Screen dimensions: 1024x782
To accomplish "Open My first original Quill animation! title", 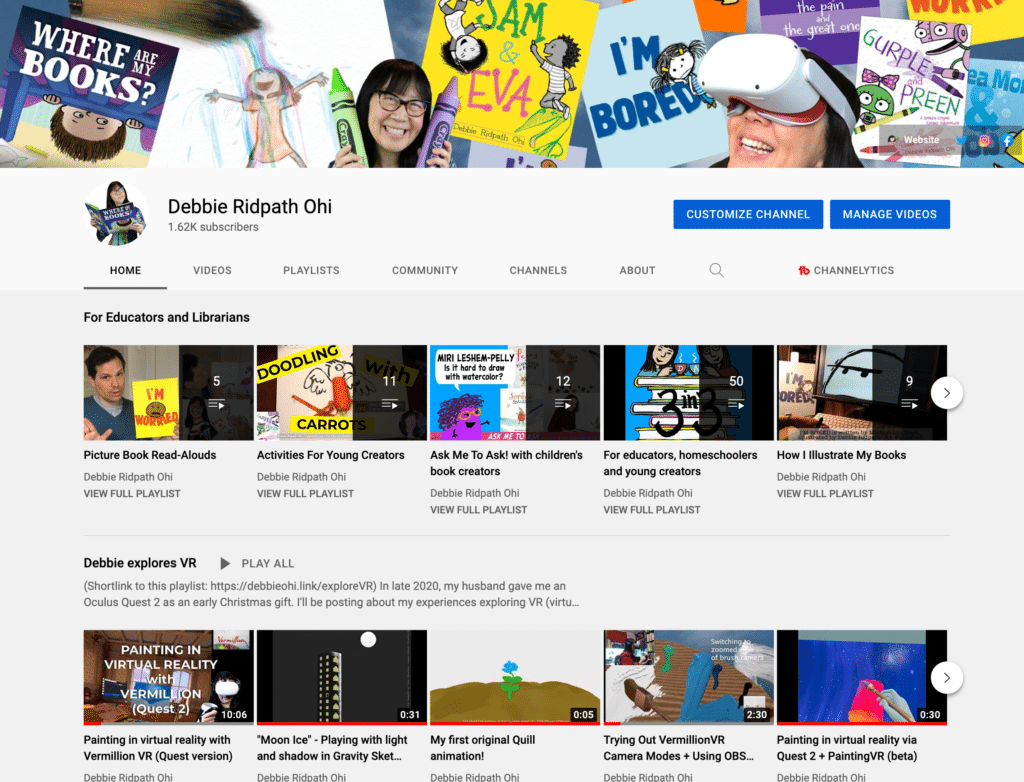I will [x=483, y=748].
